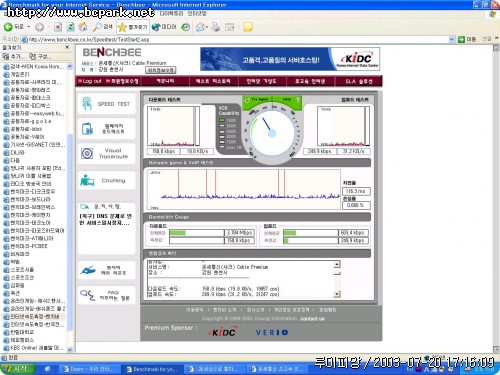Viewport: 500px width, 375px height.
Task: Click the VERIO sponsor logo link
Action: [272, 332]
